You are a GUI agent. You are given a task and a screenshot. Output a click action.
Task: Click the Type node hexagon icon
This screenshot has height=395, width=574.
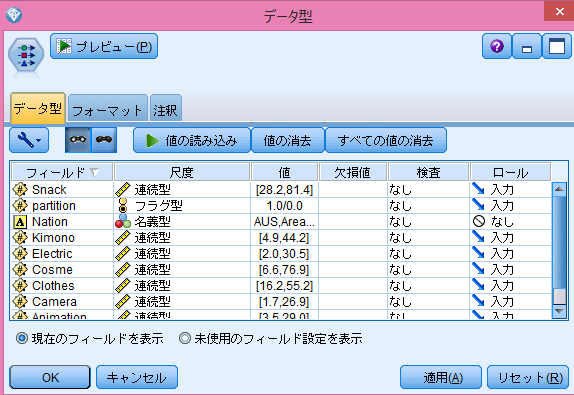(x=26, y=55)
